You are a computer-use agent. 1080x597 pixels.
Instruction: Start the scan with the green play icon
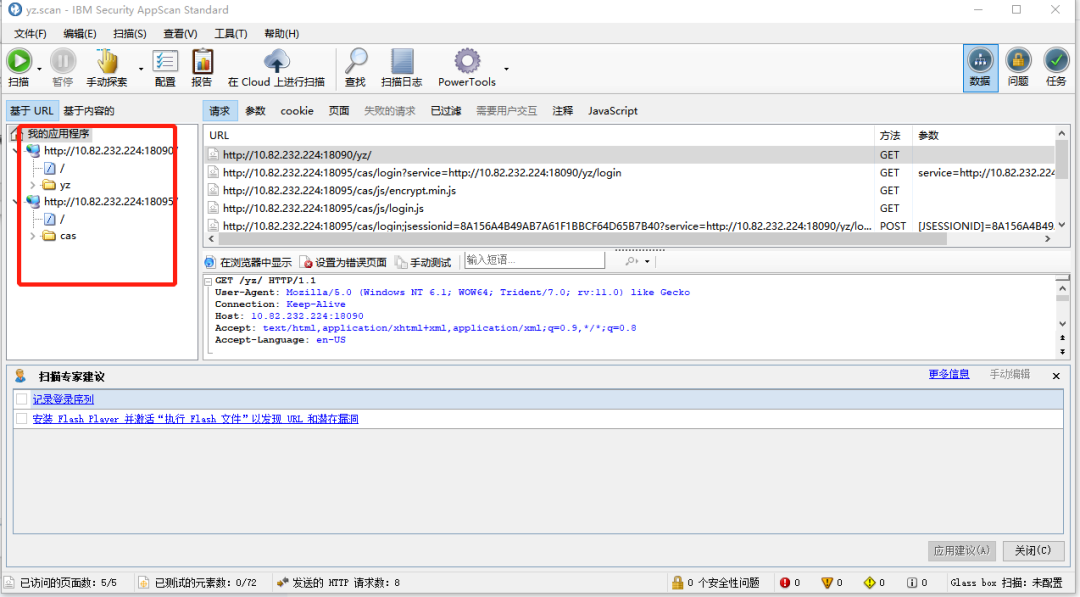click(x=19, y=61)
